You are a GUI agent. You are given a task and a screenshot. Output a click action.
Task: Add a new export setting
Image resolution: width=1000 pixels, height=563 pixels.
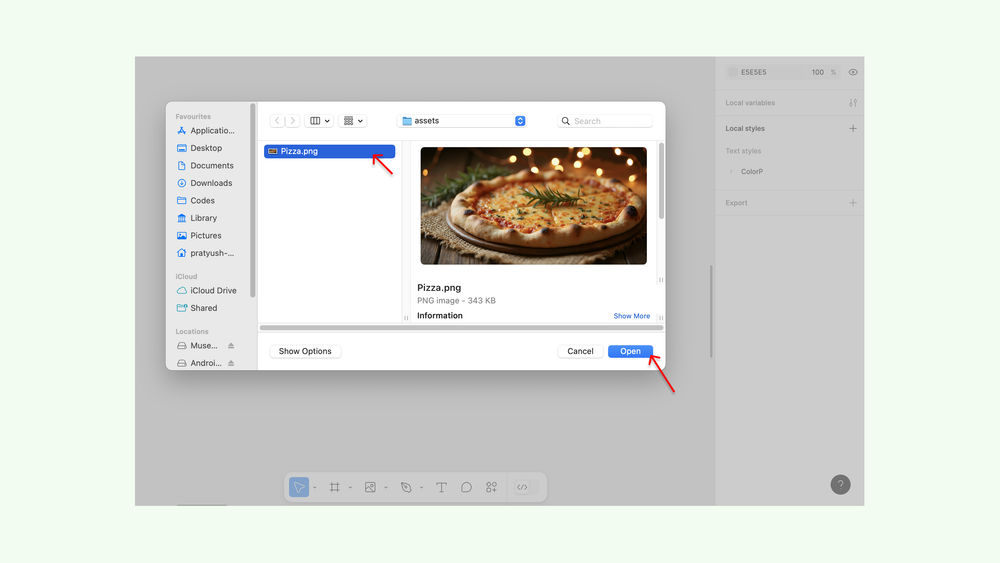(853, 203)
